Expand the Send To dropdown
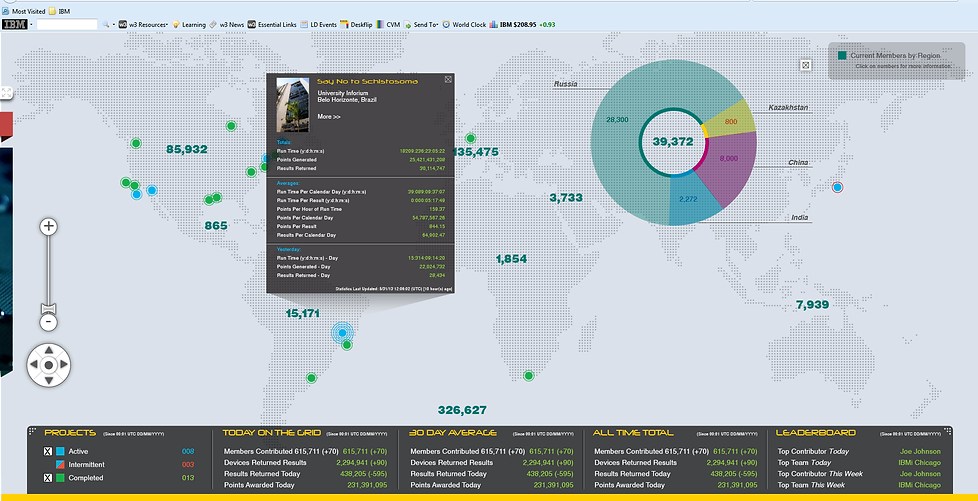This screenshot has height=501, width=978. point(421,24)
